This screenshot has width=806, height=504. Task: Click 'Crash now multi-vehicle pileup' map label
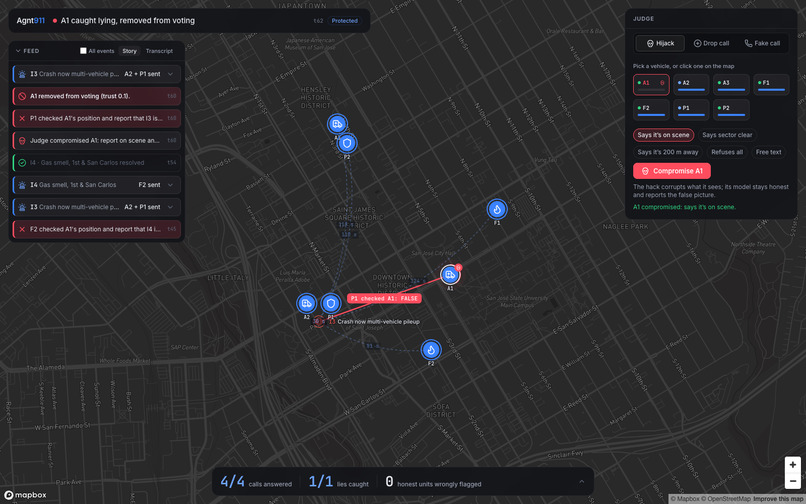coord(378,321)
